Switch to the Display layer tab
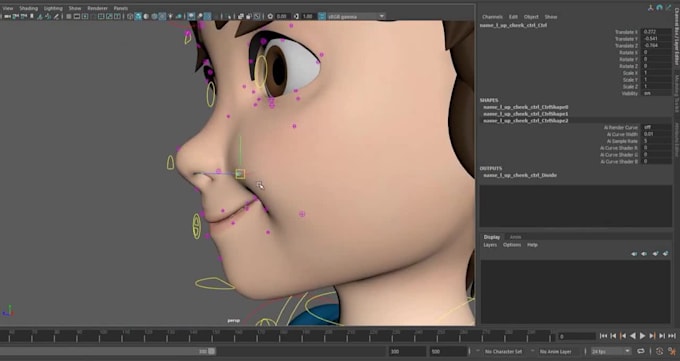This screenshot has width=680, height=361. click(492, 237)
